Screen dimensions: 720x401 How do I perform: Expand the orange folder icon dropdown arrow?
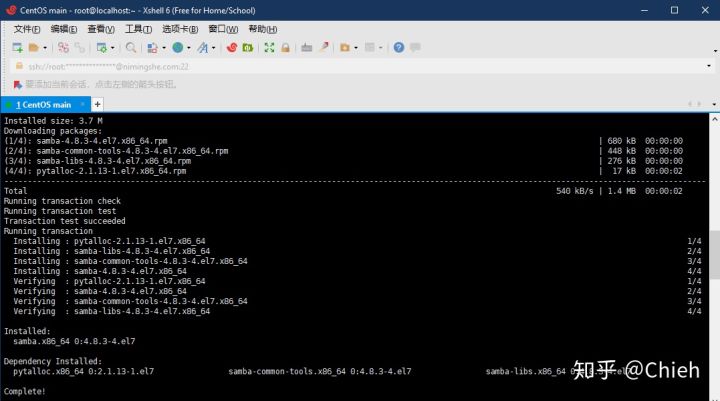pos(356,48)
